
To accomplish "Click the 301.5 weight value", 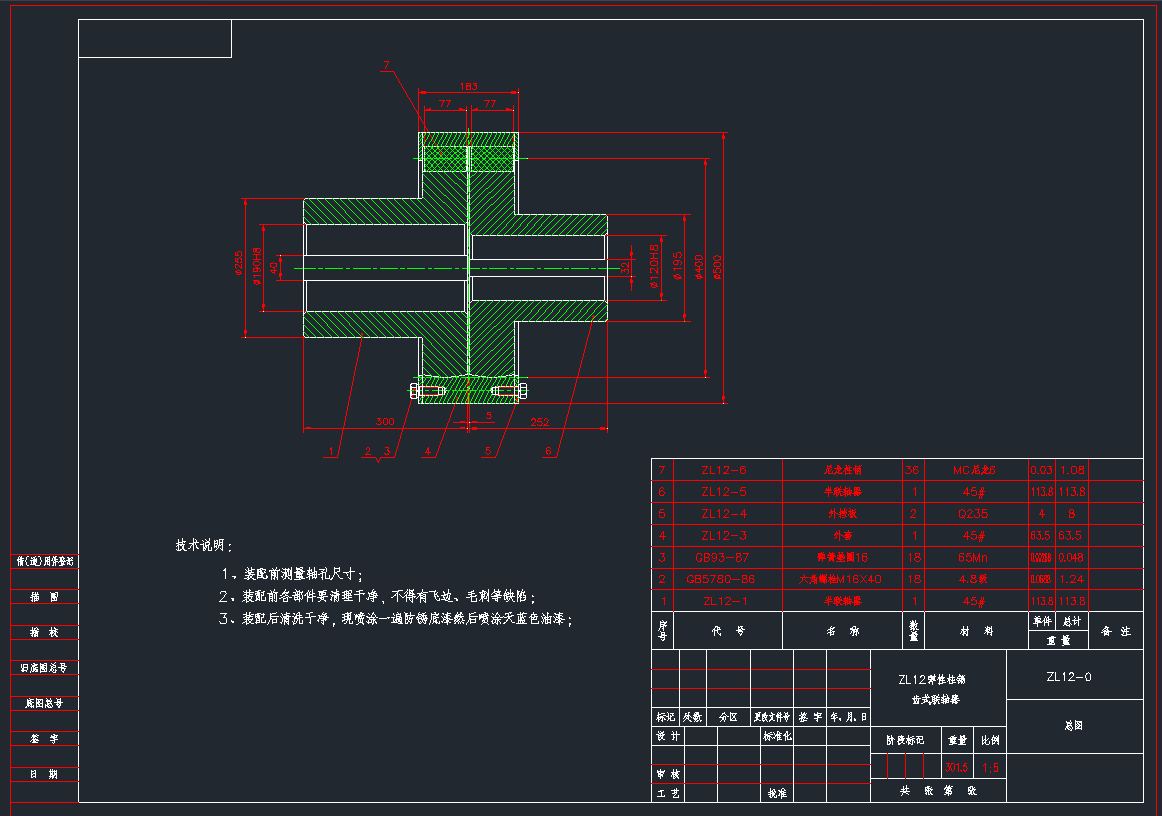I will [x=957, y=768].
